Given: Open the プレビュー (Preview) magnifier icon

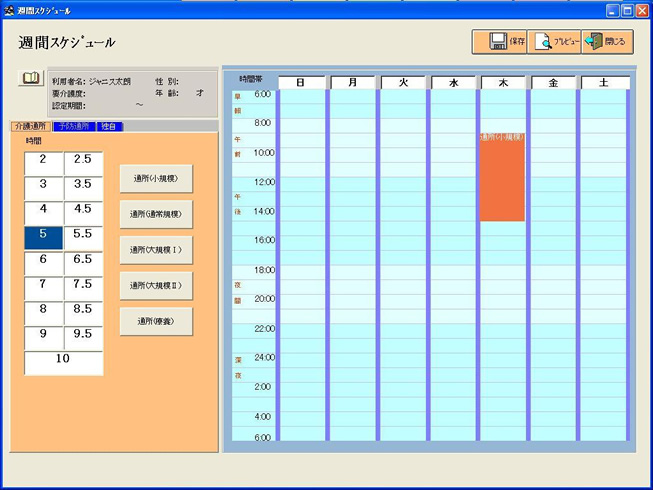Looking at the screenshot, I should tap(543, 42).
